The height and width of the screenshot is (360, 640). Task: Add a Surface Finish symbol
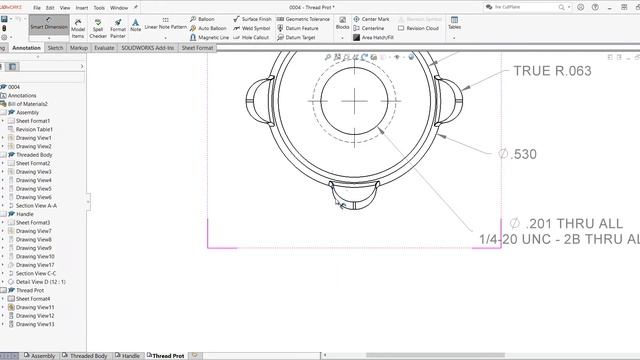(252, 19)
